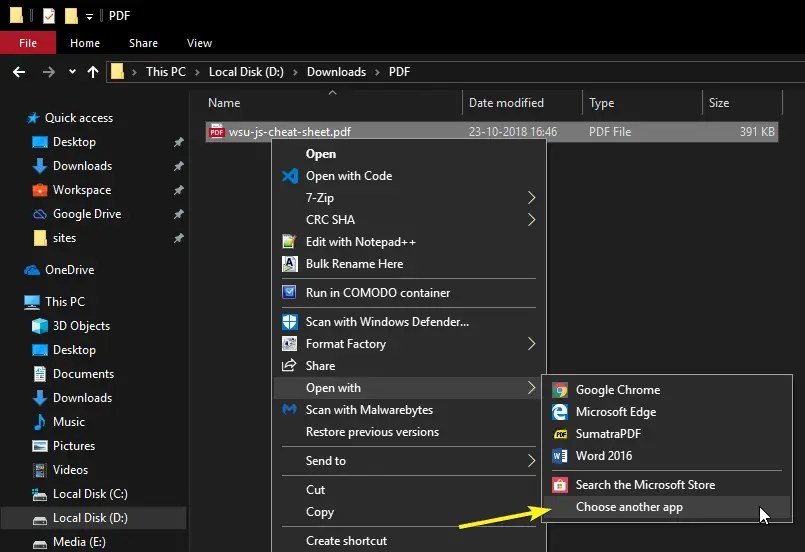This screenshot has height=552, width=805.
Task: Click the Microsoft Store icon in submenu
Action: click(560, 485)
